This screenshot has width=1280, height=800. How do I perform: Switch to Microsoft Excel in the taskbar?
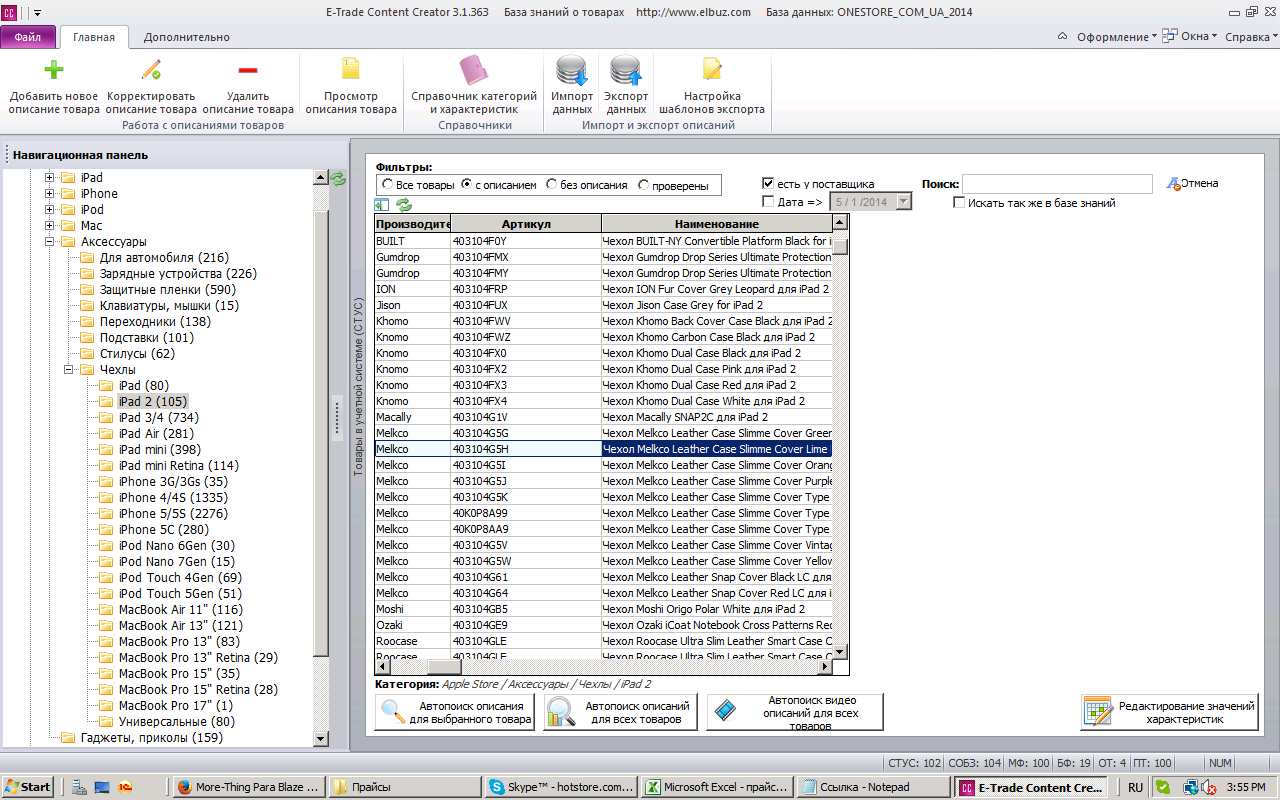click(716, 787)
